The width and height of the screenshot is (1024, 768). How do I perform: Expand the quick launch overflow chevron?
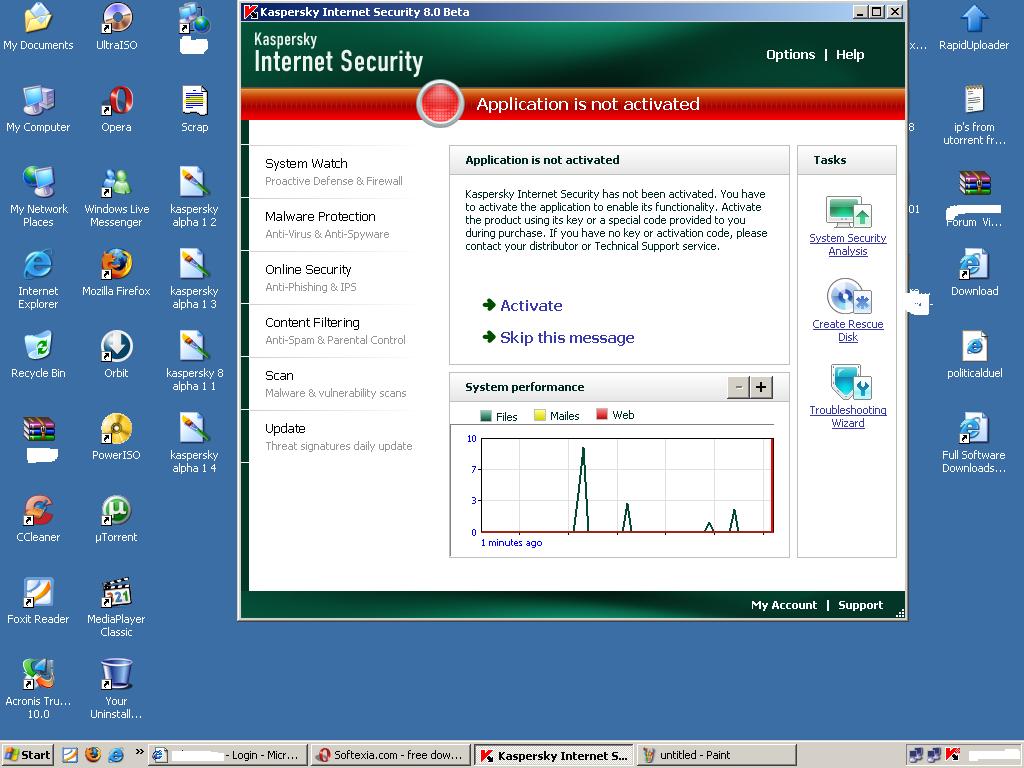139,752
